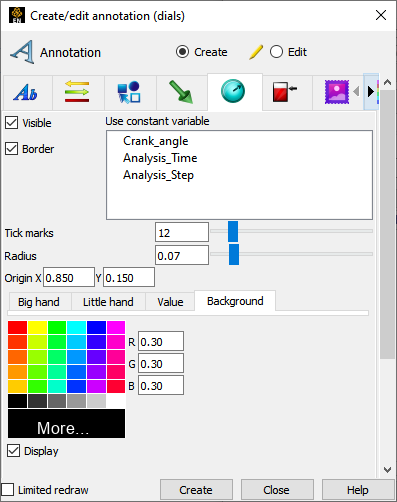Pick the white color swatch
397x502 pixels.
coord(116,401)
